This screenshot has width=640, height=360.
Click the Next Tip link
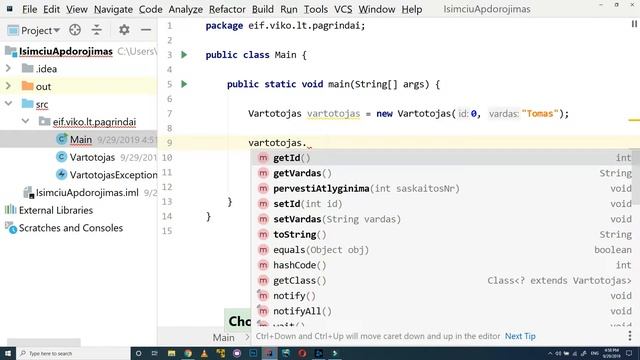520,336
